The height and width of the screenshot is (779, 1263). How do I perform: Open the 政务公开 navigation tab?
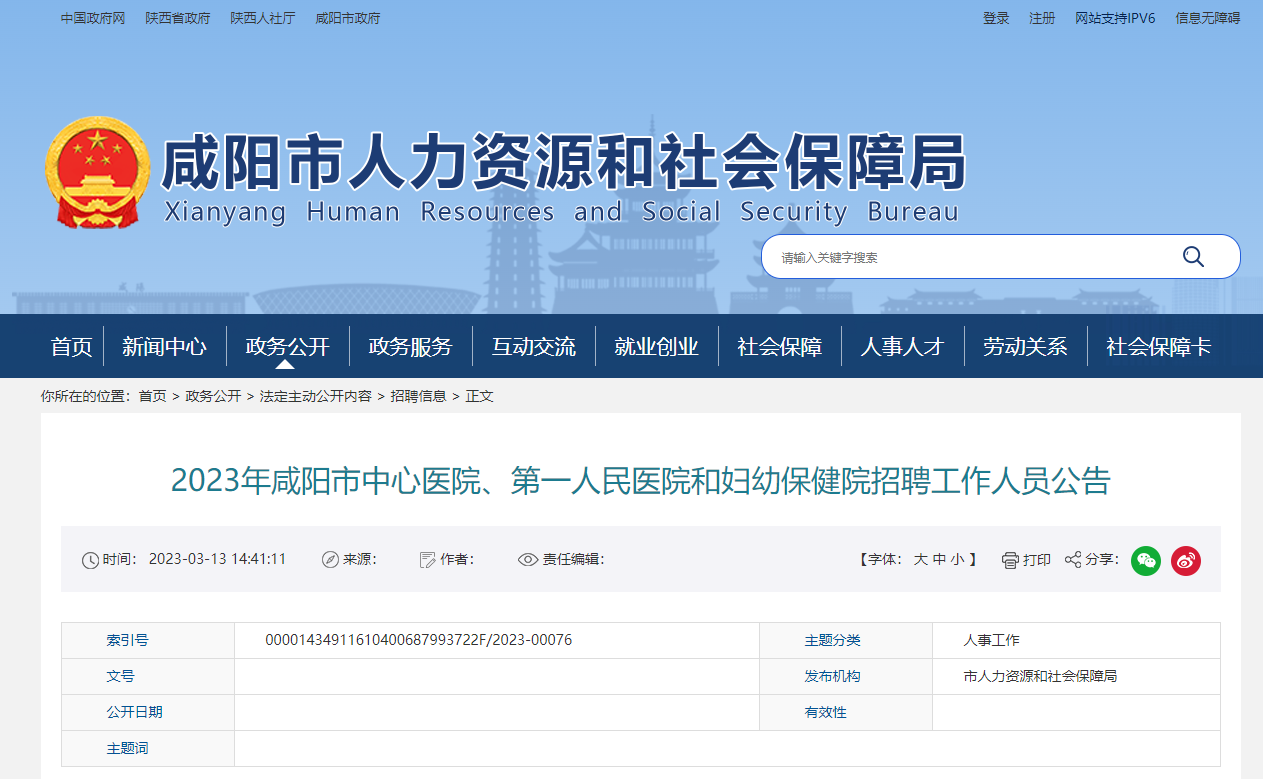287,347
